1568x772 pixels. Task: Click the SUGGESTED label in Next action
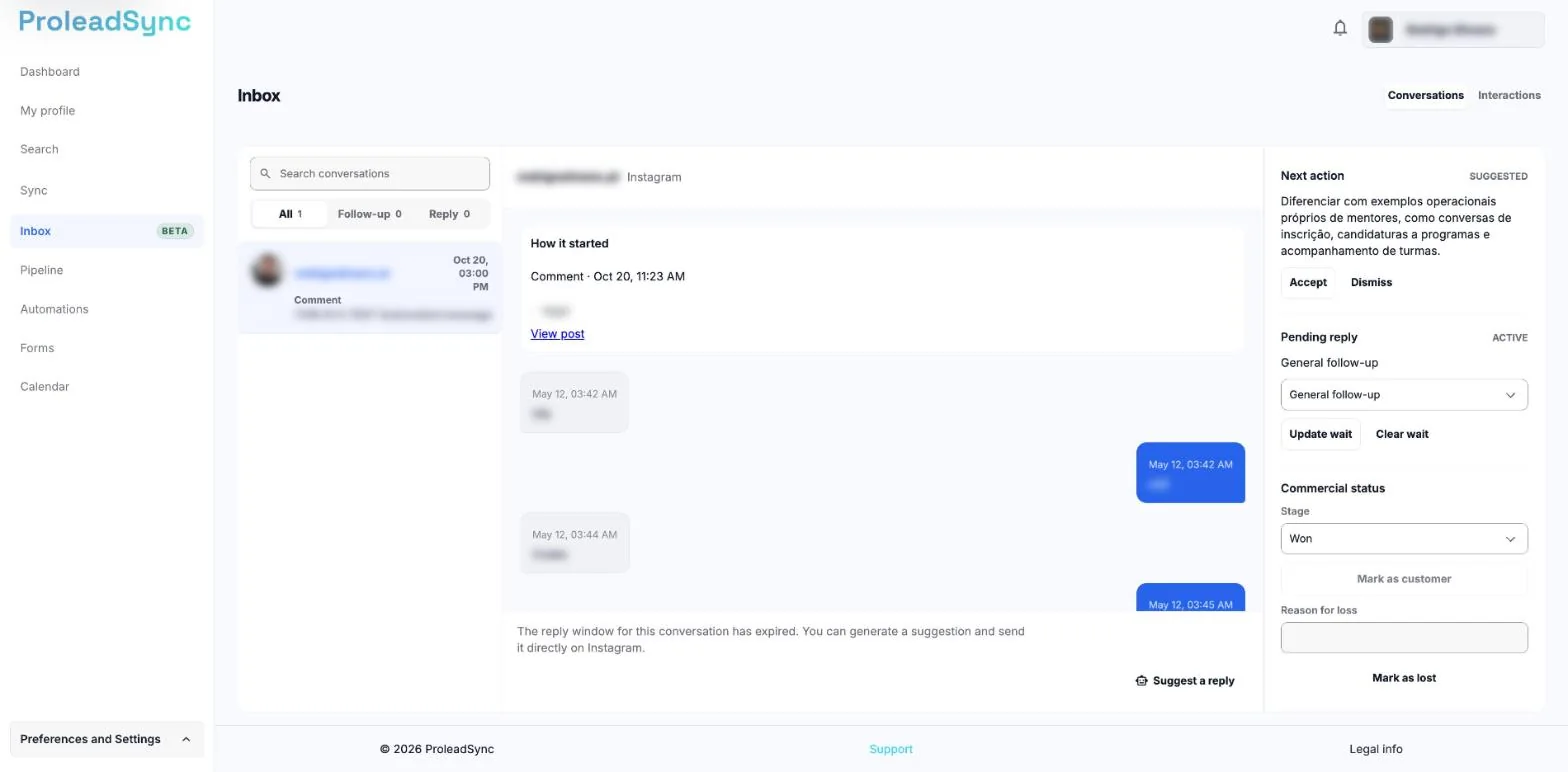(1498, 177)
